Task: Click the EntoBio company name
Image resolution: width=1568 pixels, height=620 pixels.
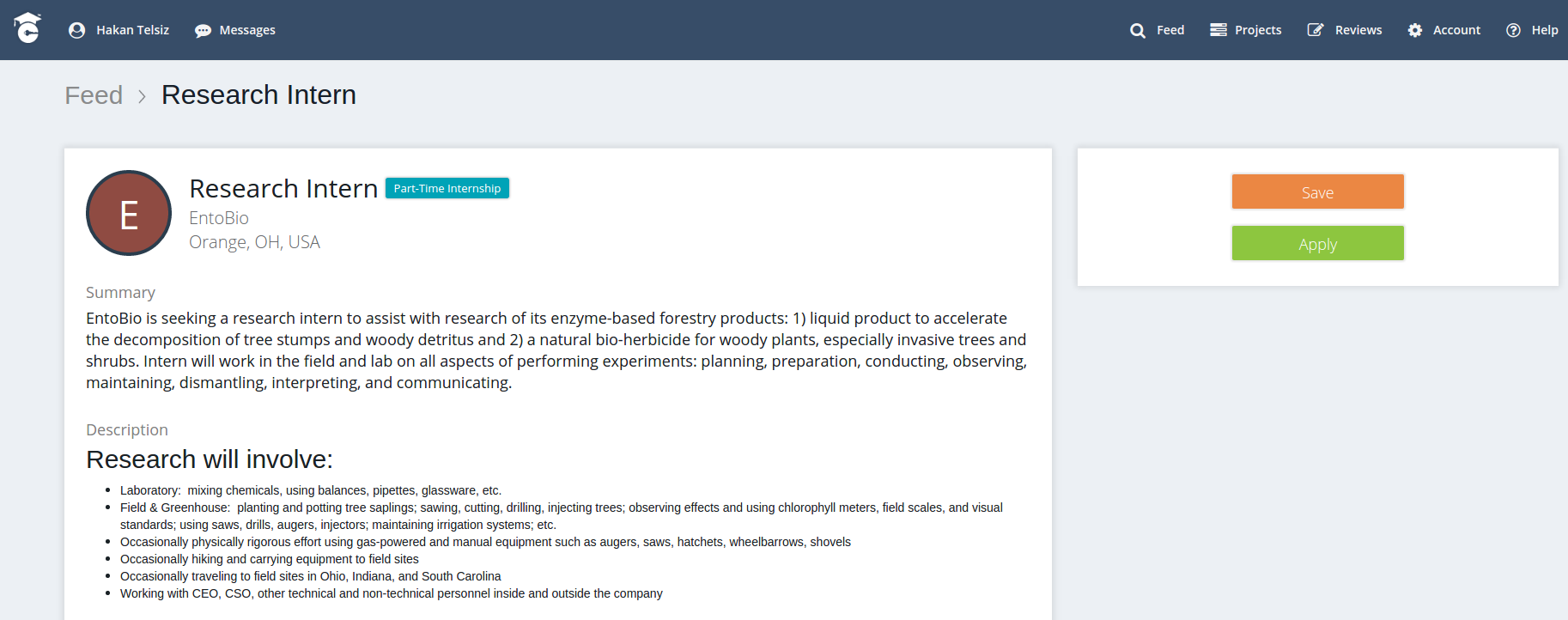Action: 219,218
